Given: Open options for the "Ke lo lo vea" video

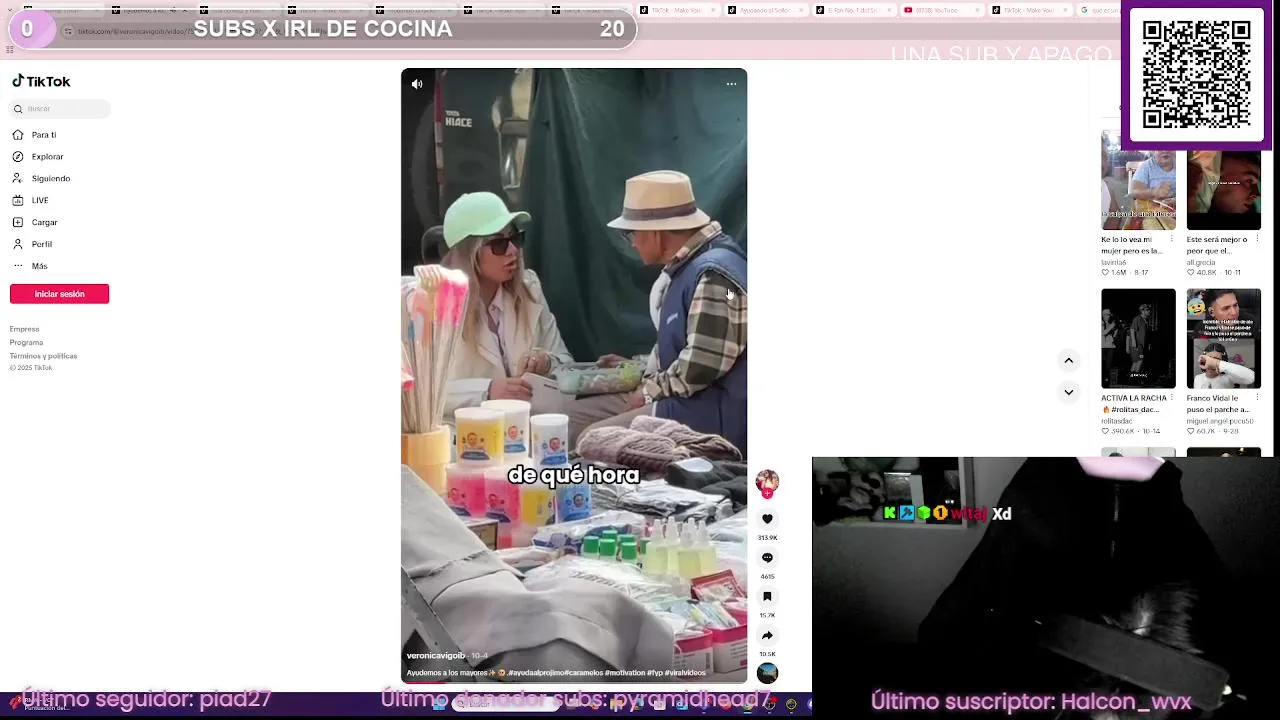Looking at the screenshot, I should point(1171,240).
